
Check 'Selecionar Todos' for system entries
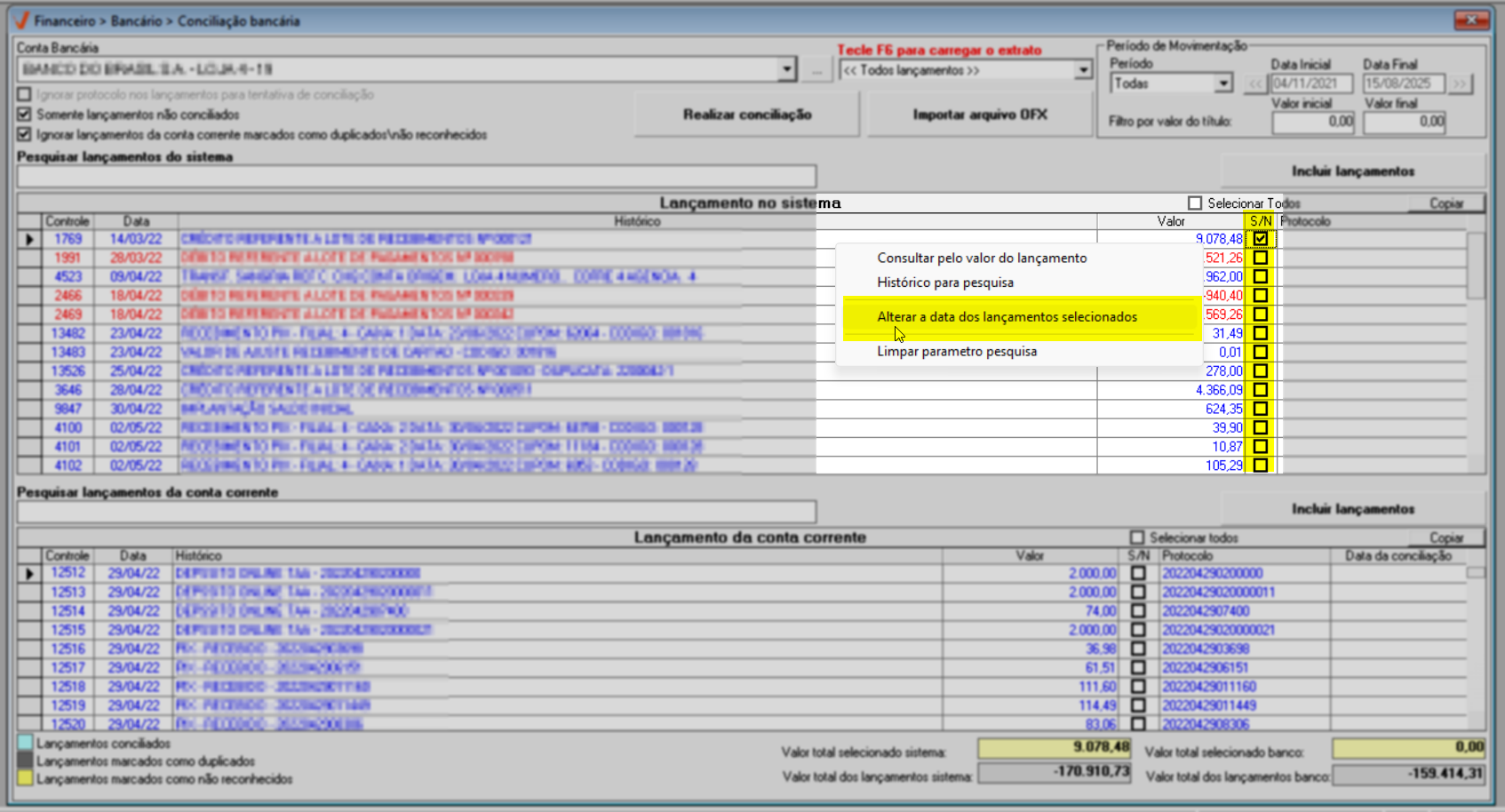pos(1195,203)
